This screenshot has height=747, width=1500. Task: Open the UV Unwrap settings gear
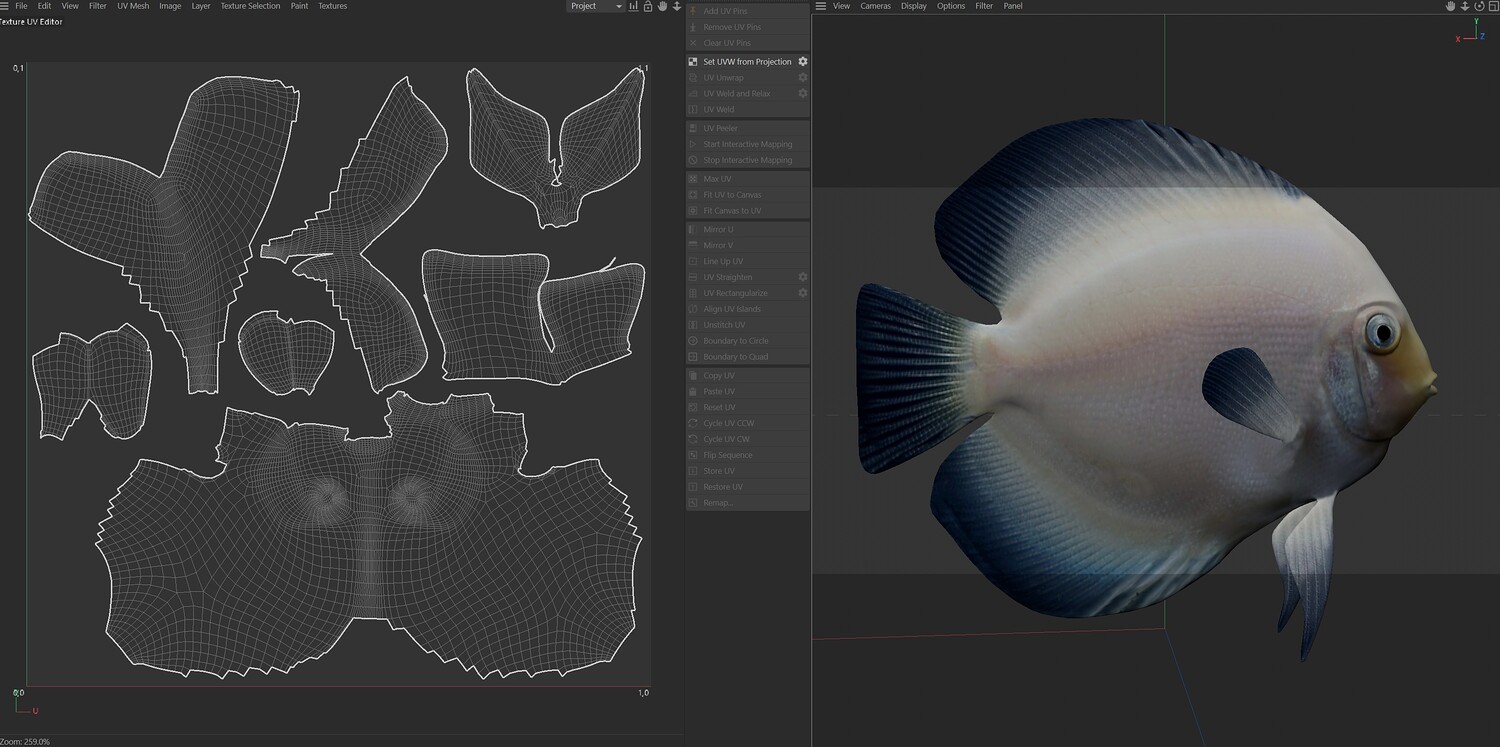802,78
